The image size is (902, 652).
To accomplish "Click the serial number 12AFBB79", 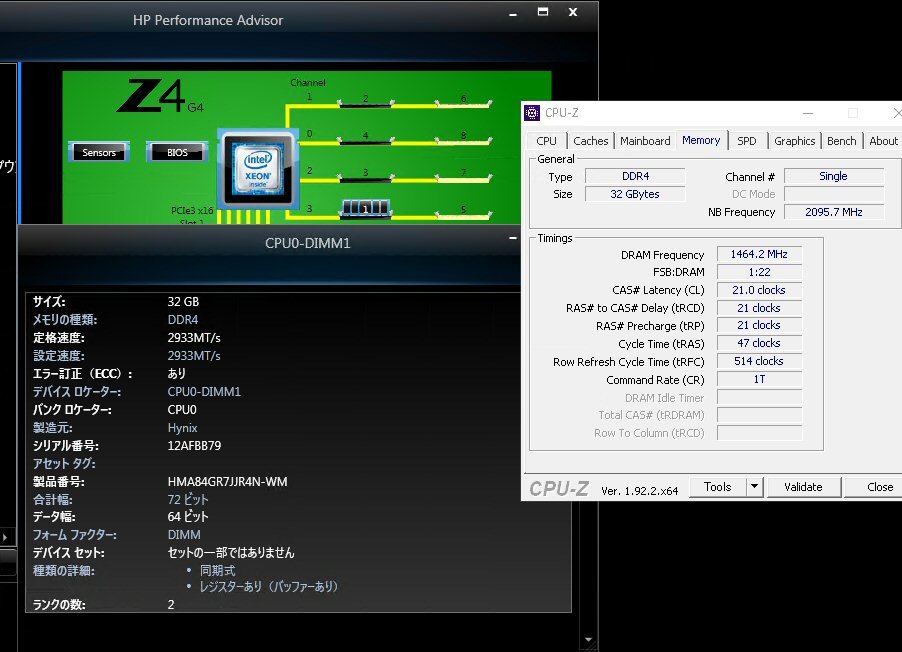I will click(x=194, y=445).
